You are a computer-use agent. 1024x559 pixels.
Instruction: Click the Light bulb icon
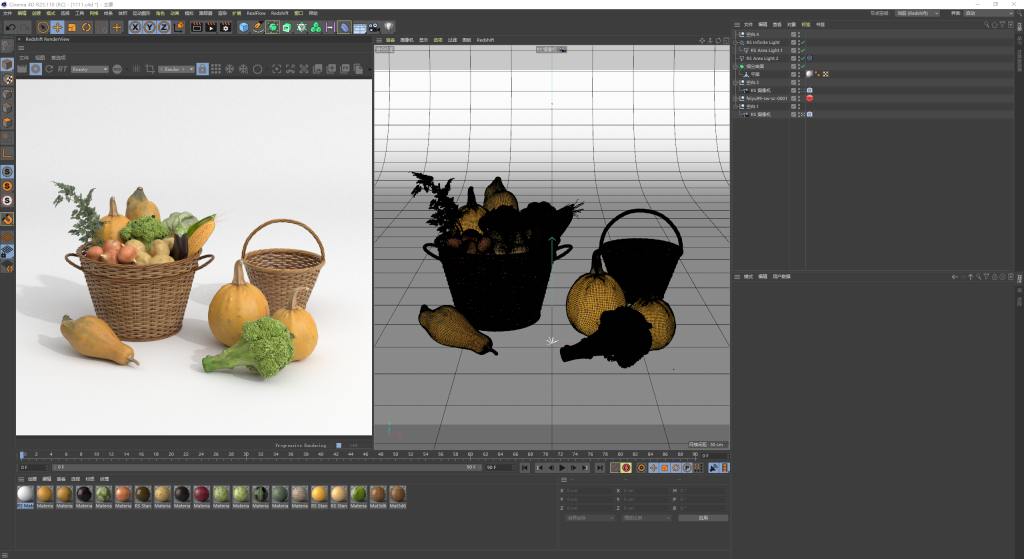click(x=389, y=27)
